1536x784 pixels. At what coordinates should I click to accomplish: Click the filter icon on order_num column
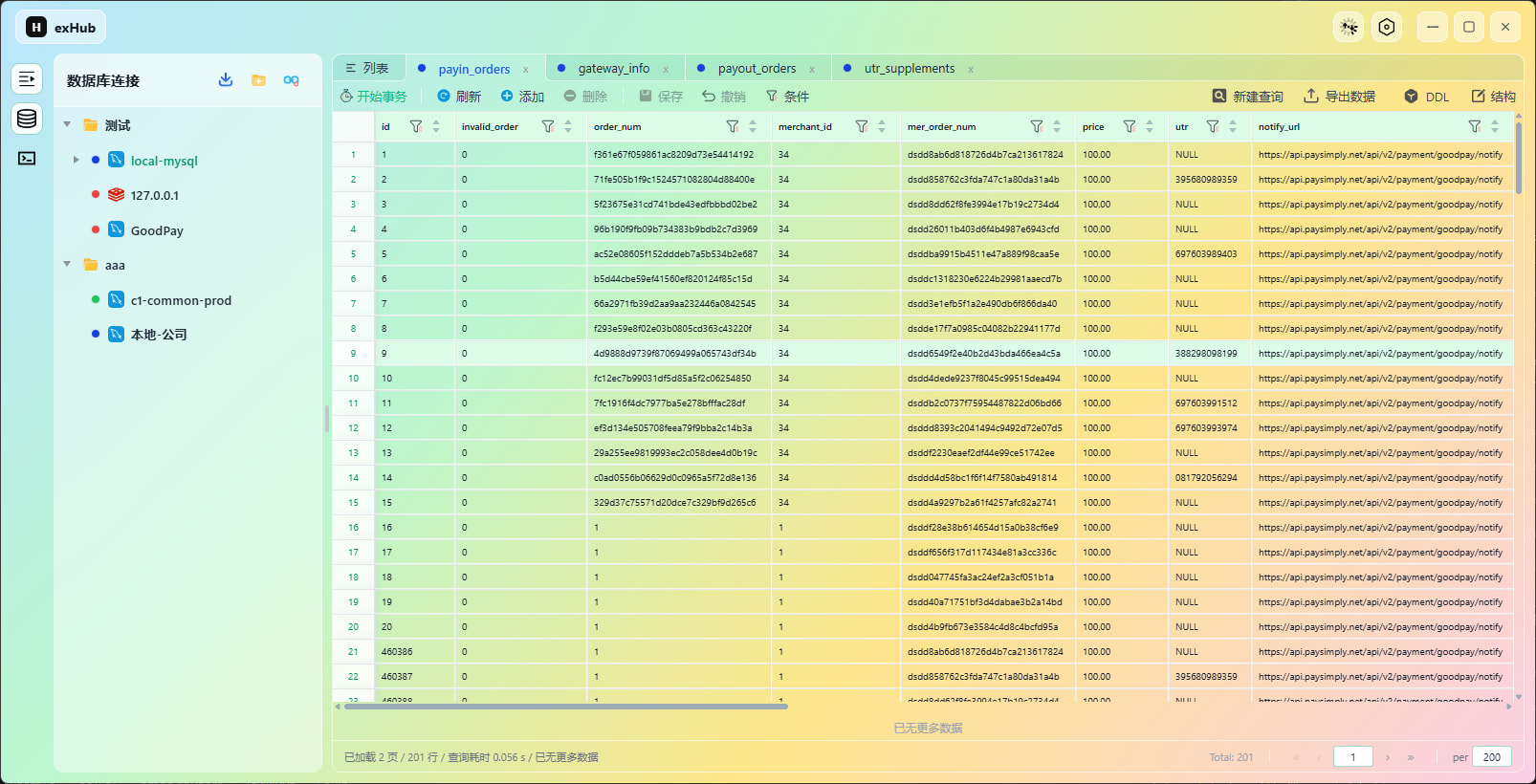733,126
